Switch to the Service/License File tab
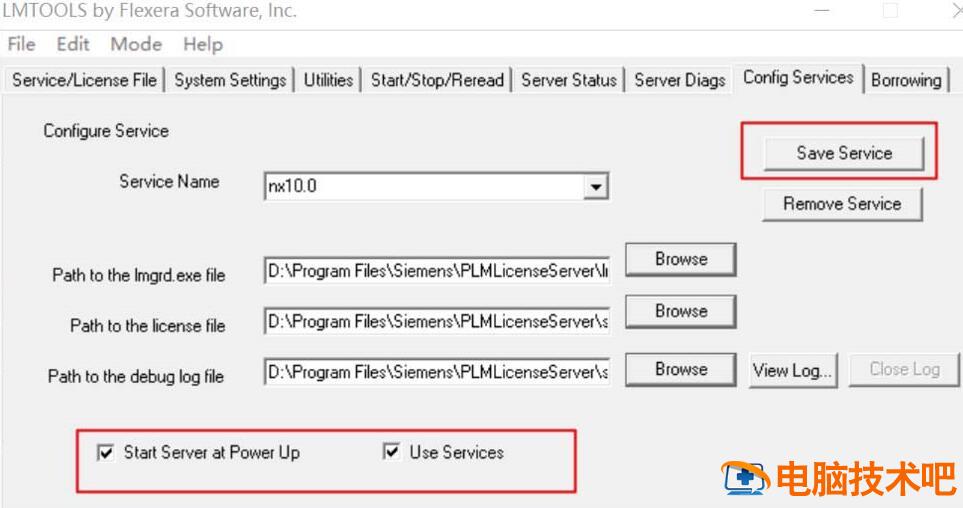Screen dimensions: 963x508 coord(84,80)
